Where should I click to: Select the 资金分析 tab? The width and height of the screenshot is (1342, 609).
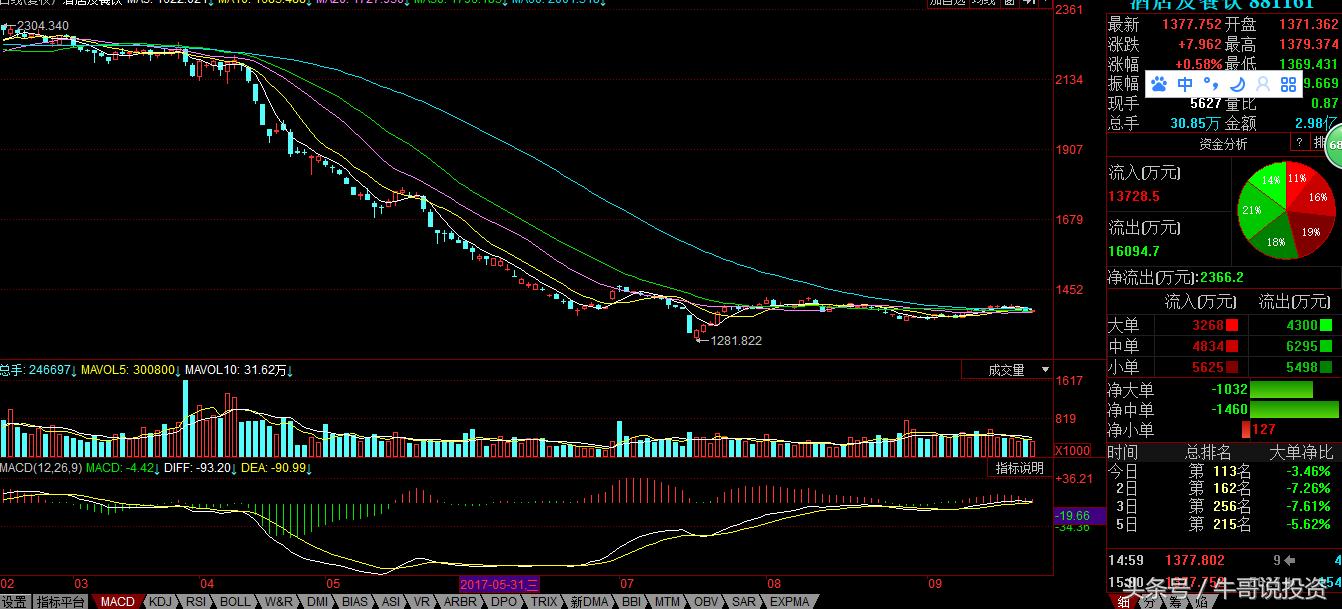1223,144
